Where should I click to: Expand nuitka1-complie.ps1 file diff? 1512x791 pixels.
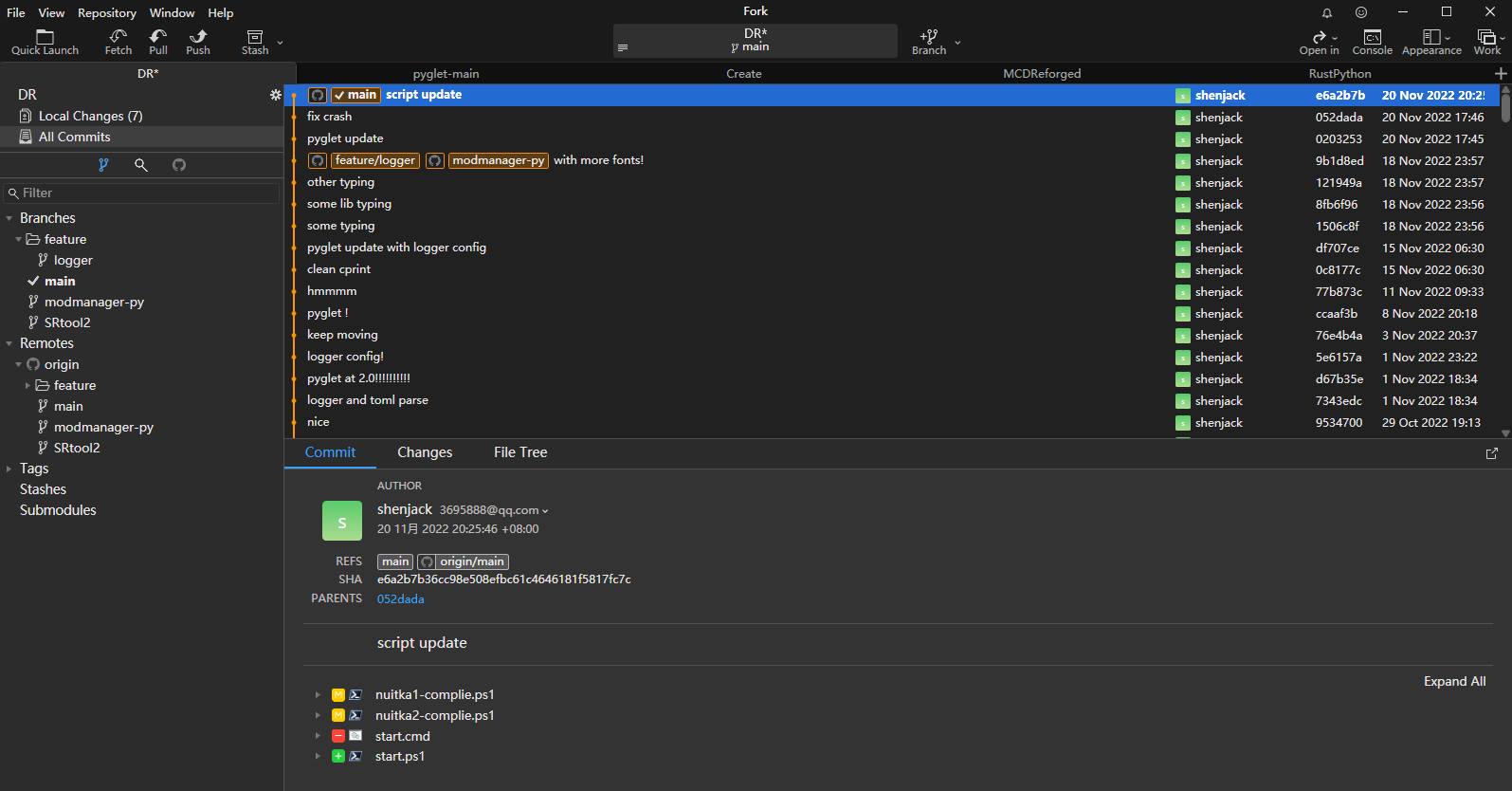pyautogui.click(x=318, y=695)
